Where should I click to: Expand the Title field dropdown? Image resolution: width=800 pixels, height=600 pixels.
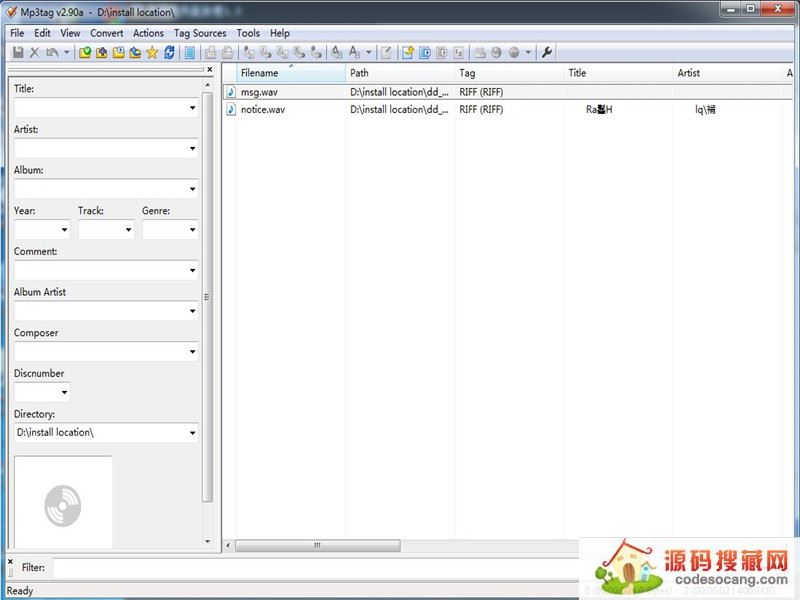pyautogui.click(x=192, y=108)
